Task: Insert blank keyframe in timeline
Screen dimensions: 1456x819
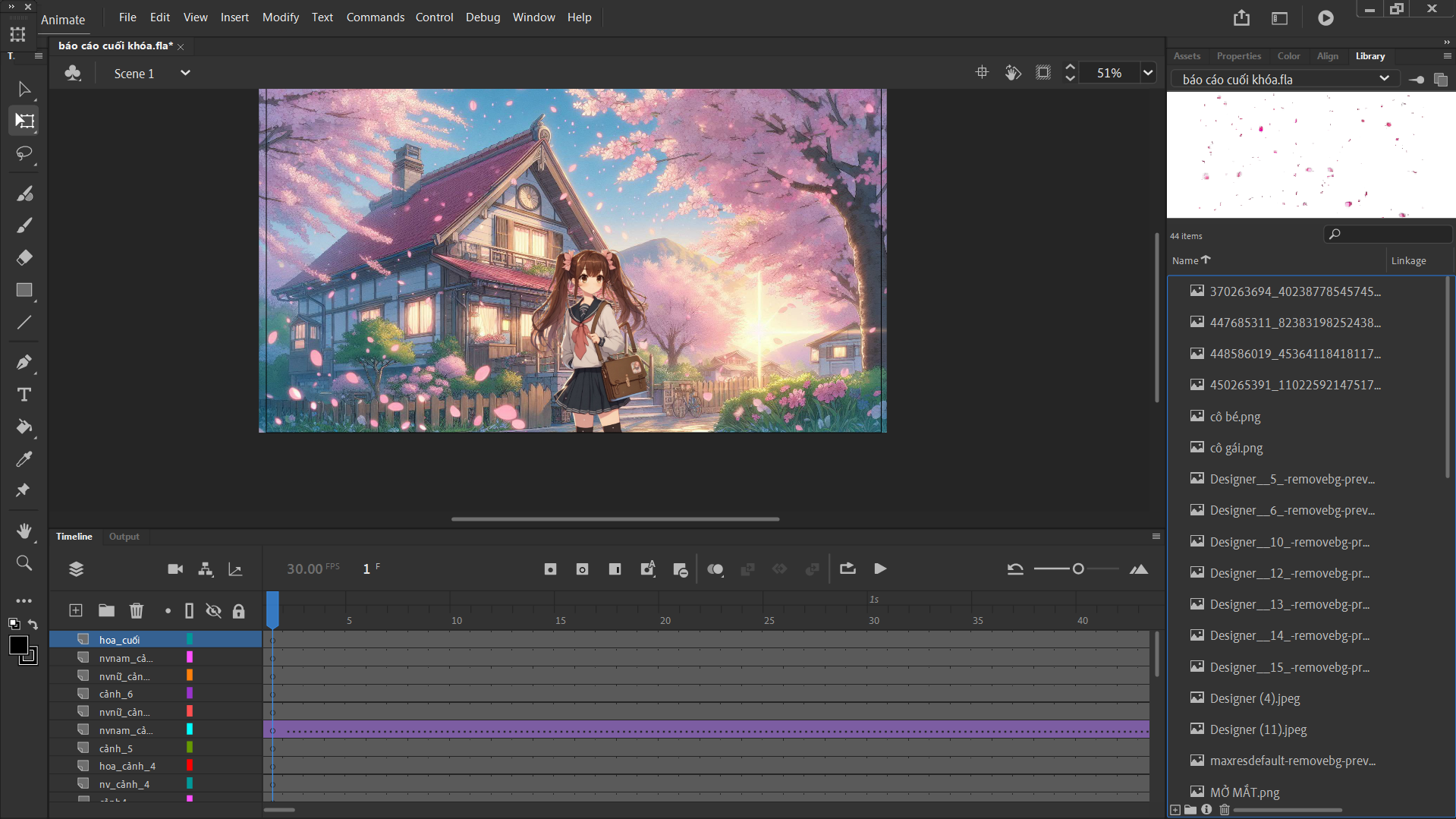Action: (583, 569)
